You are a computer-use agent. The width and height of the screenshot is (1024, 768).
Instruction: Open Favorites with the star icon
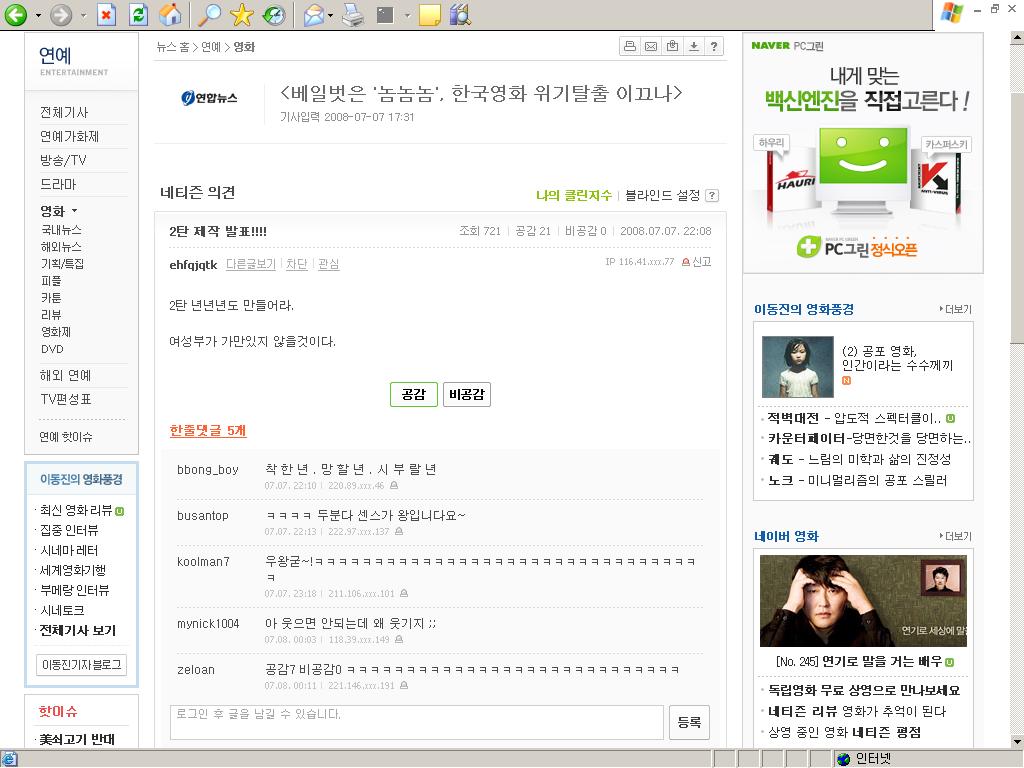tap(242, 14)
